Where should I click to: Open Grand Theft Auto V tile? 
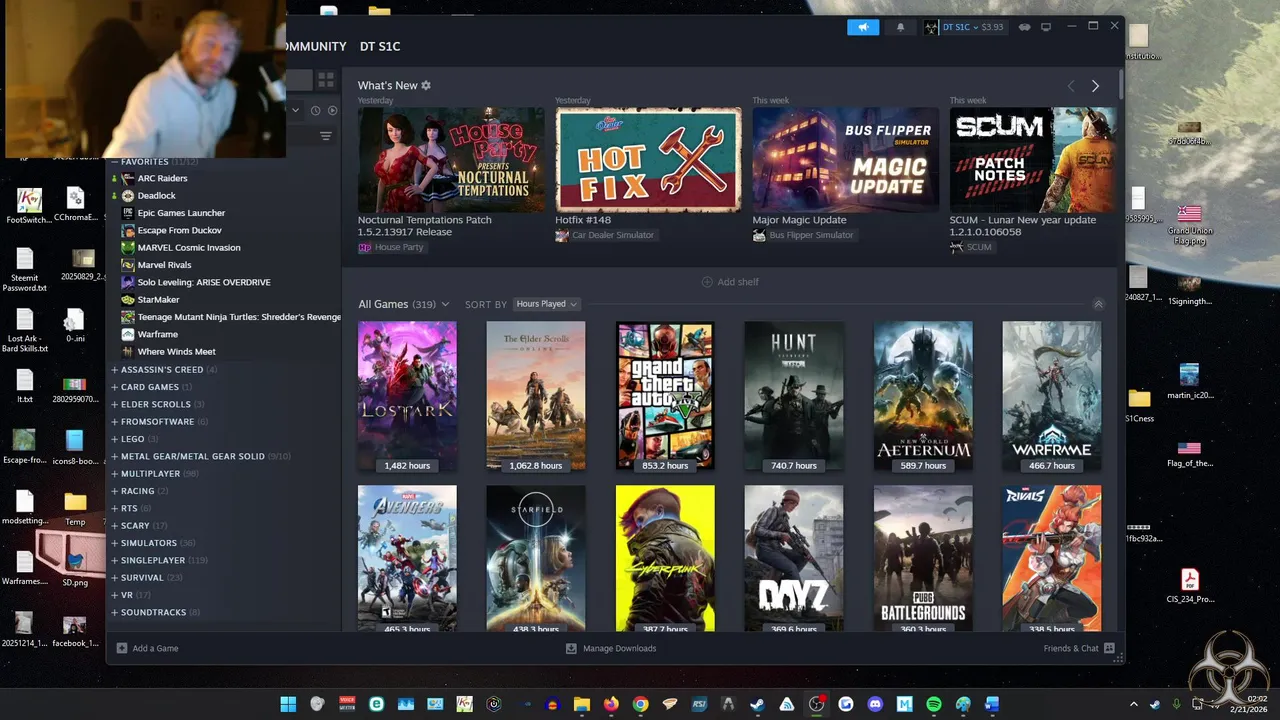(x=665, y=396)
